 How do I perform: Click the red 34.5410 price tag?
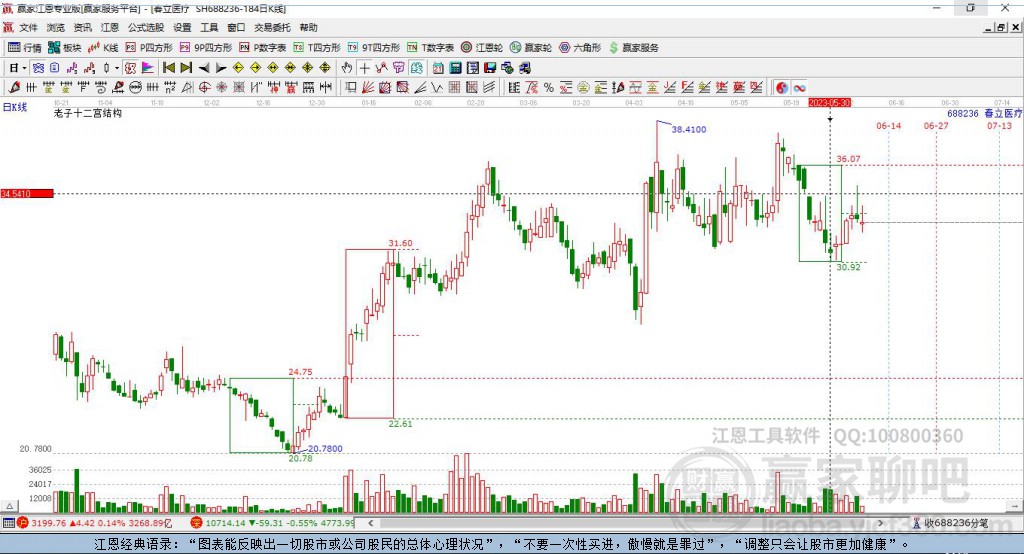pos(27,193)
